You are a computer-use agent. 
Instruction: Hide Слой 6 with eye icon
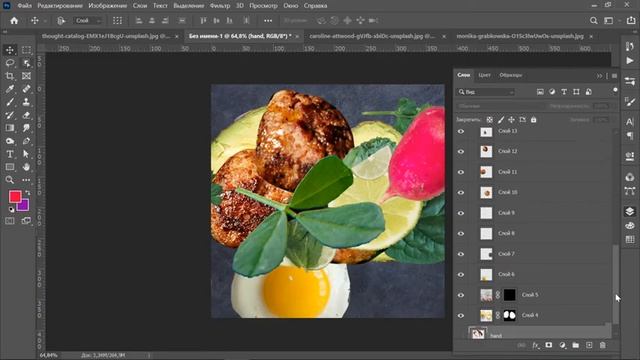click(461, 274)
